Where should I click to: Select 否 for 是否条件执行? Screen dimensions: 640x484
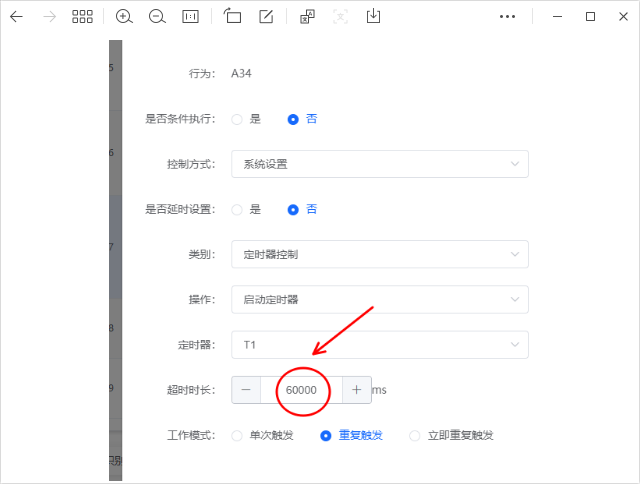(302, 119)
